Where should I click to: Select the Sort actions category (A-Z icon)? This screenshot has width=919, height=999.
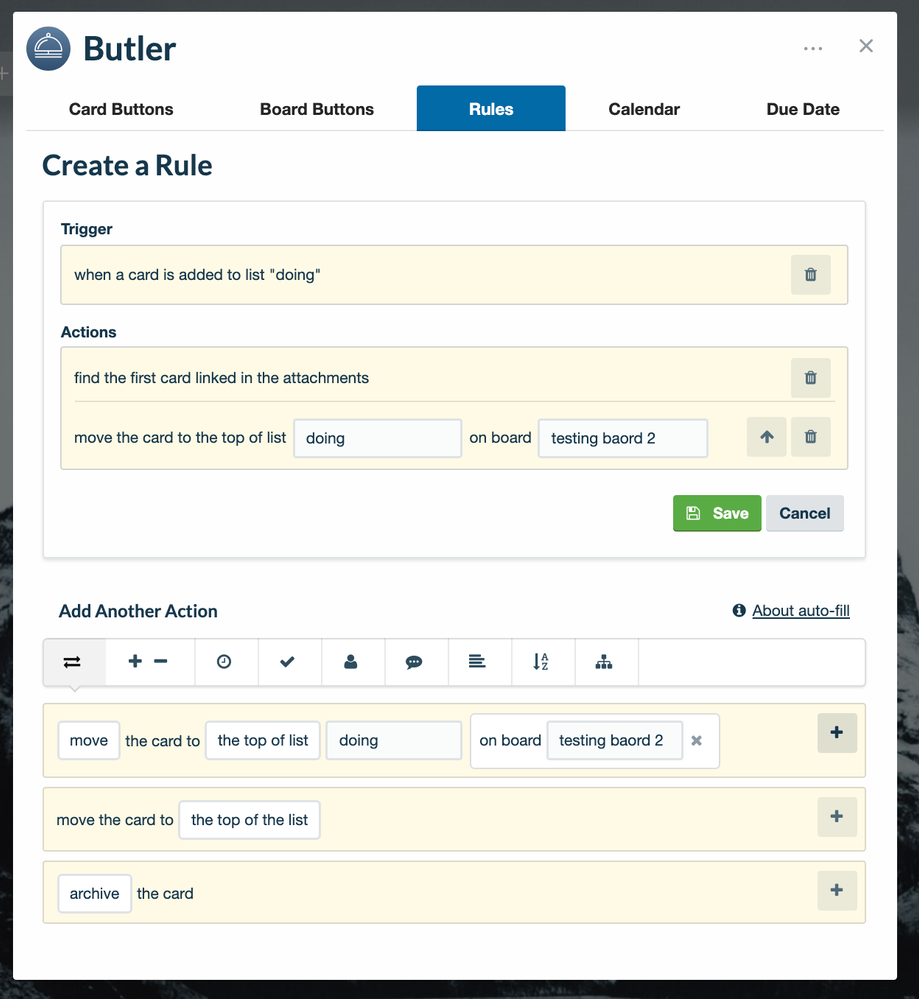[543, 662]
